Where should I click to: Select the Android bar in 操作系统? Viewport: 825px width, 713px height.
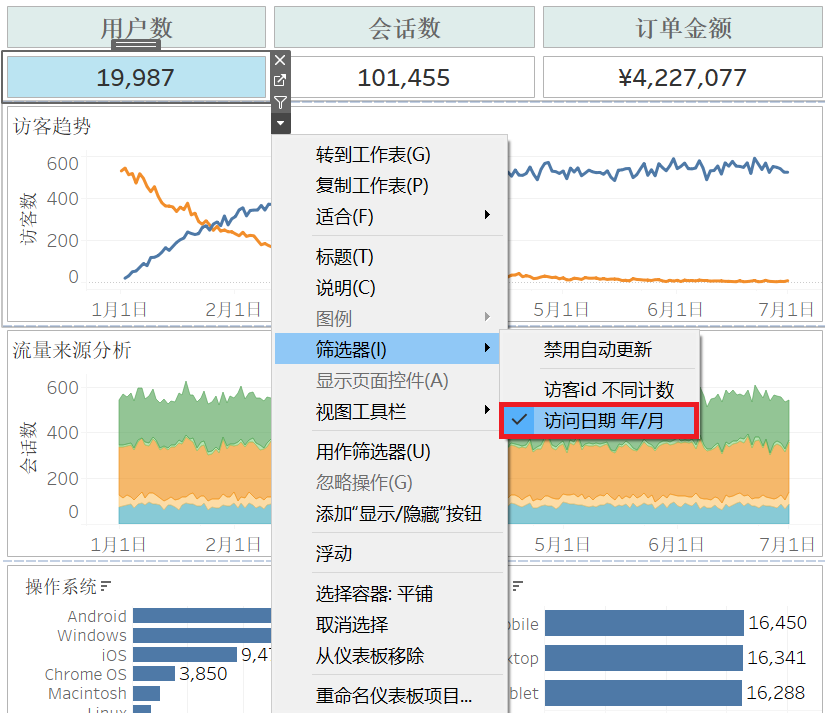click(x=202, y=616)
